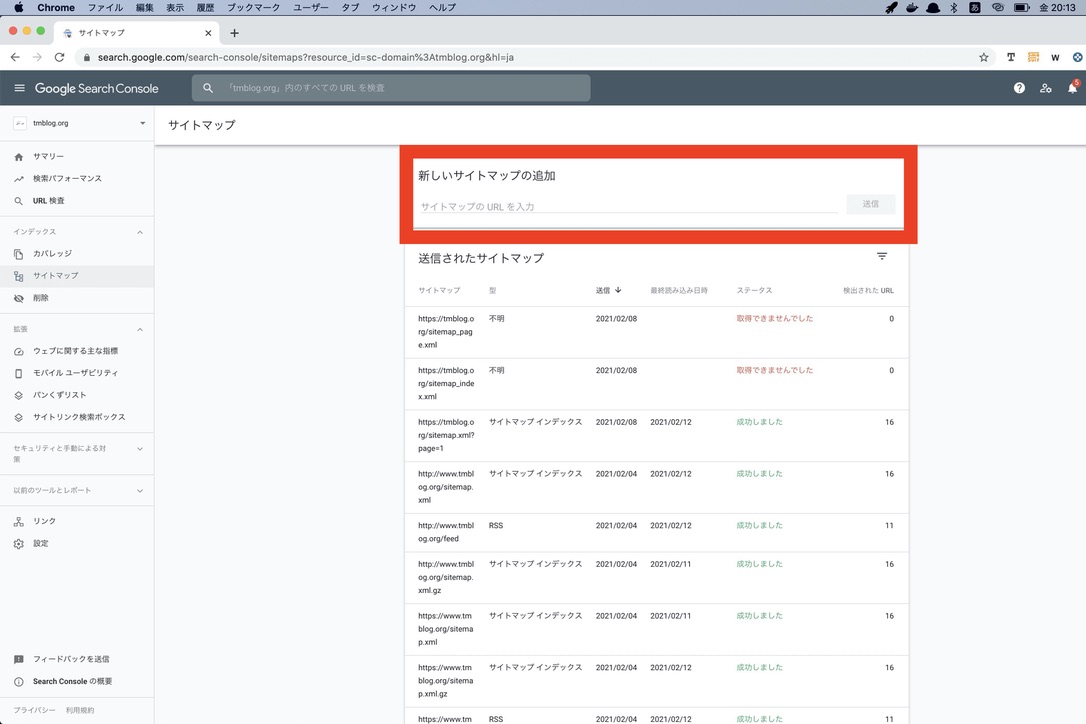Open Search Console の概要
This screenshot has width=1086, height=724.
pyautogui.click(x=77, y=681)
